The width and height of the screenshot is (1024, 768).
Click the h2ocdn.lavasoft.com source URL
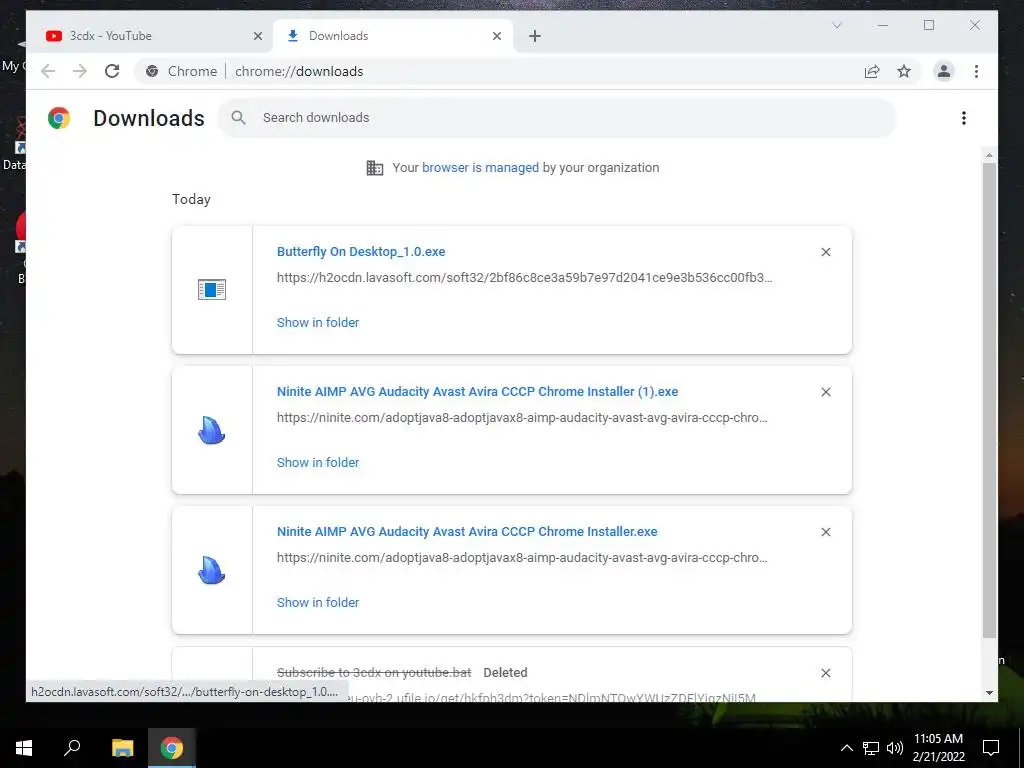524,278
